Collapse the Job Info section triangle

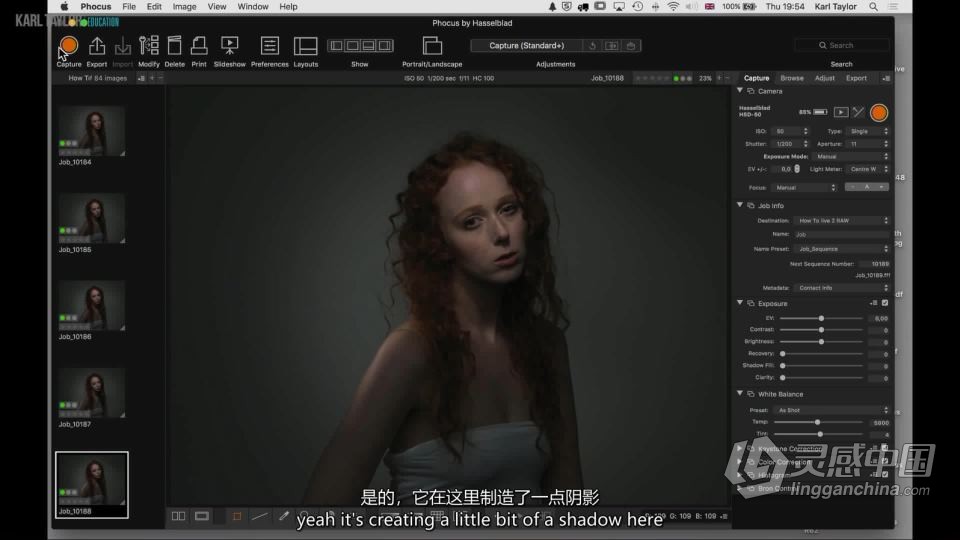point(740,205)
